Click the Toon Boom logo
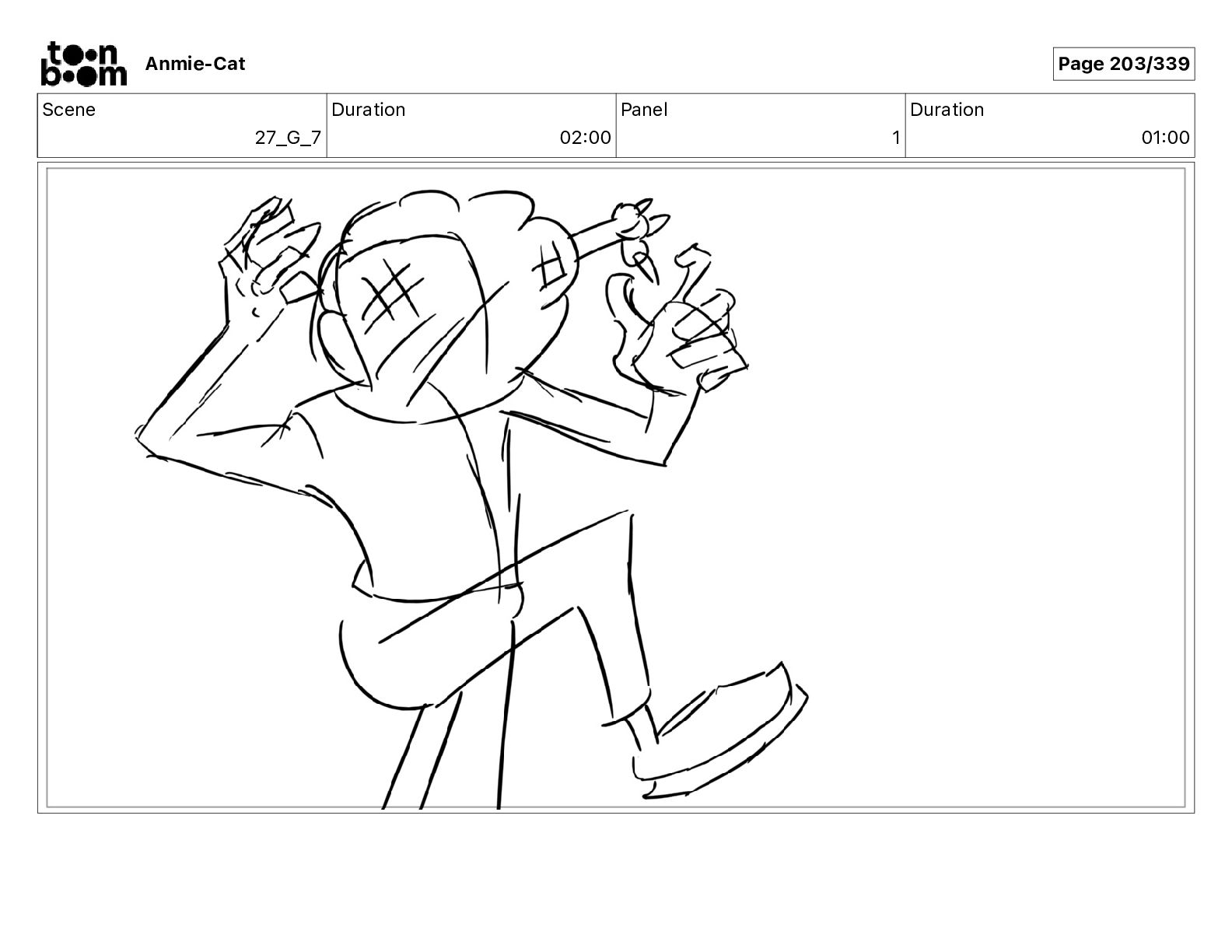1232x952 pixels. tap(83, 64)
